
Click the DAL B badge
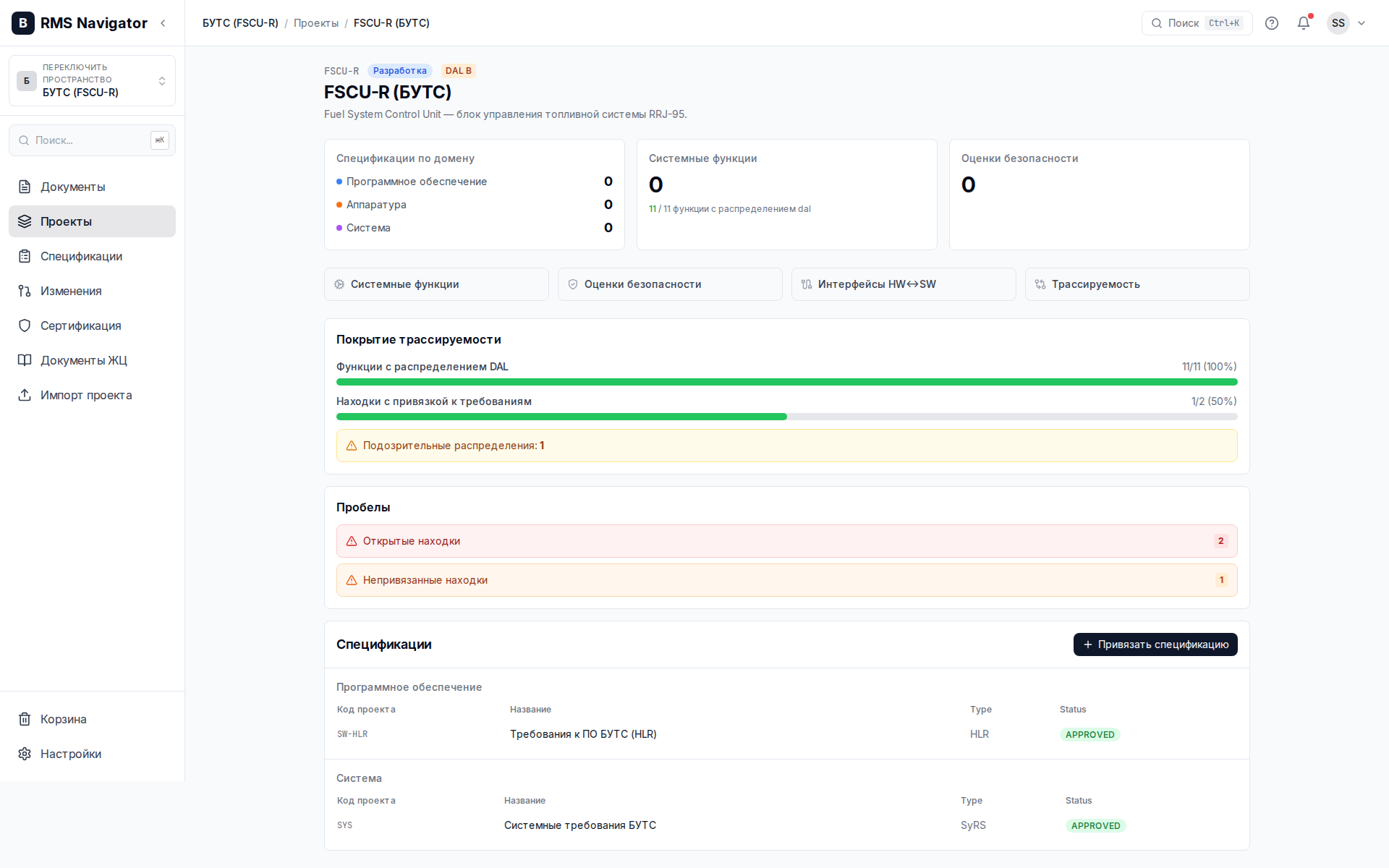[x=458, y=71]
